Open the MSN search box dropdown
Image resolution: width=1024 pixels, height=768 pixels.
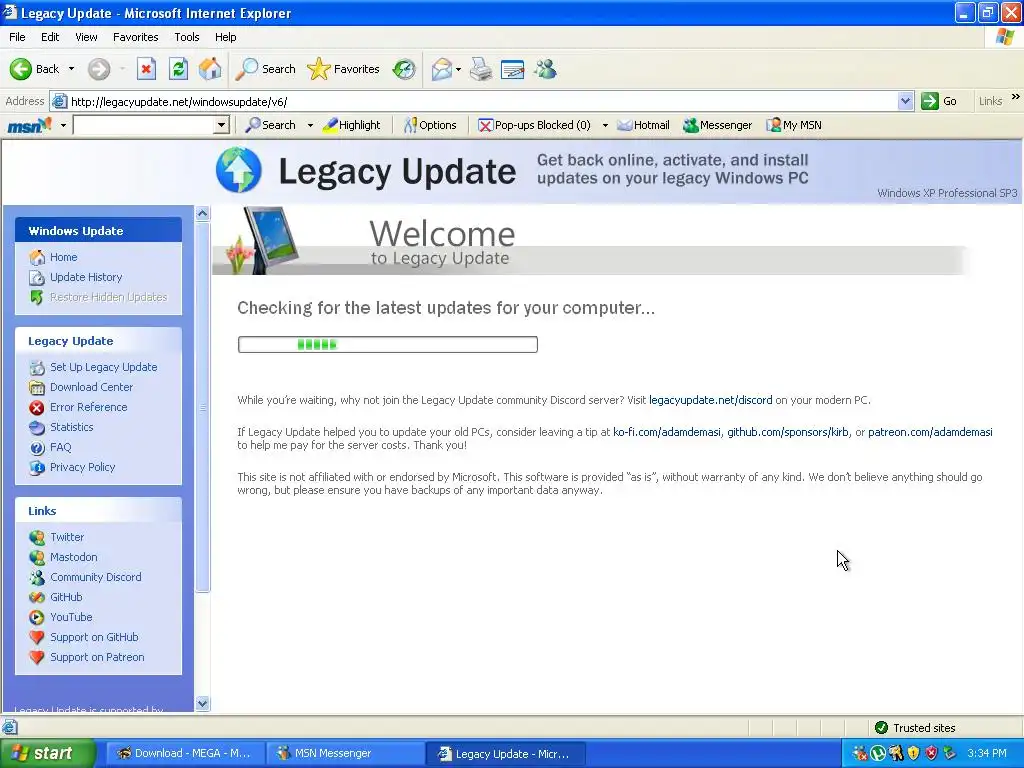221,125
